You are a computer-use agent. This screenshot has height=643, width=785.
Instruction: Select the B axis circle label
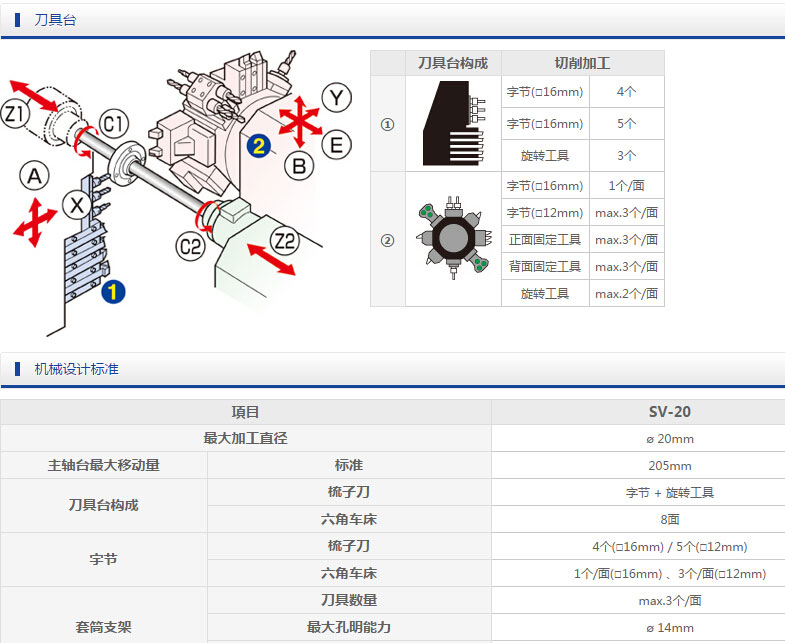tap(298, 165)
